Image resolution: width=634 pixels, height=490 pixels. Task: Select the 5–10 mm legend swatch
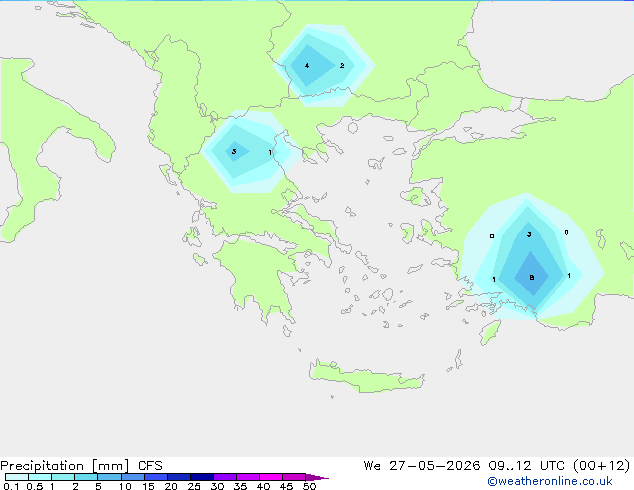click(109, 477)
